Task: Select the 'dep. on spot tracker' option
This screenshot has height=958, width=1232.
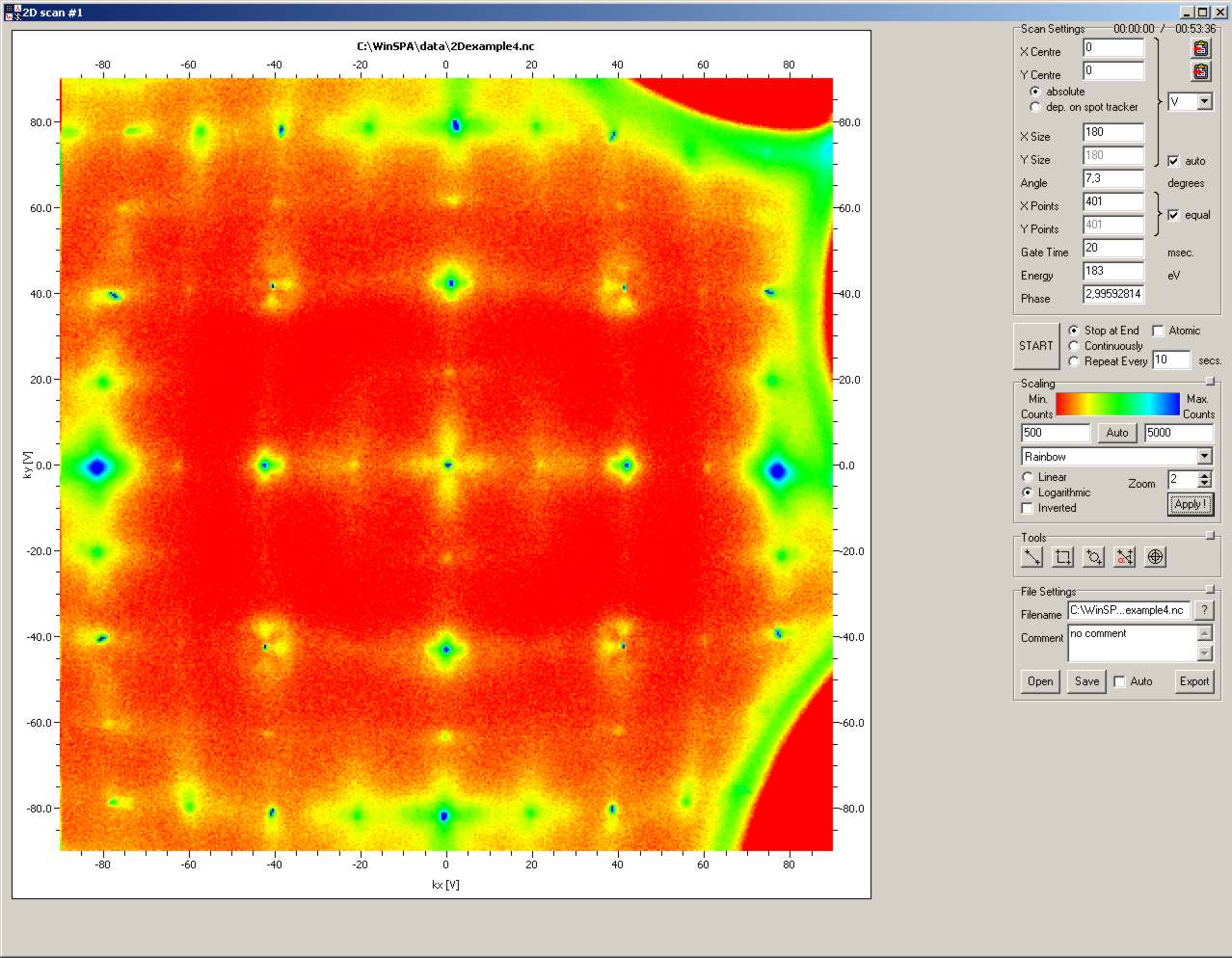Action: pos(1035,107)
